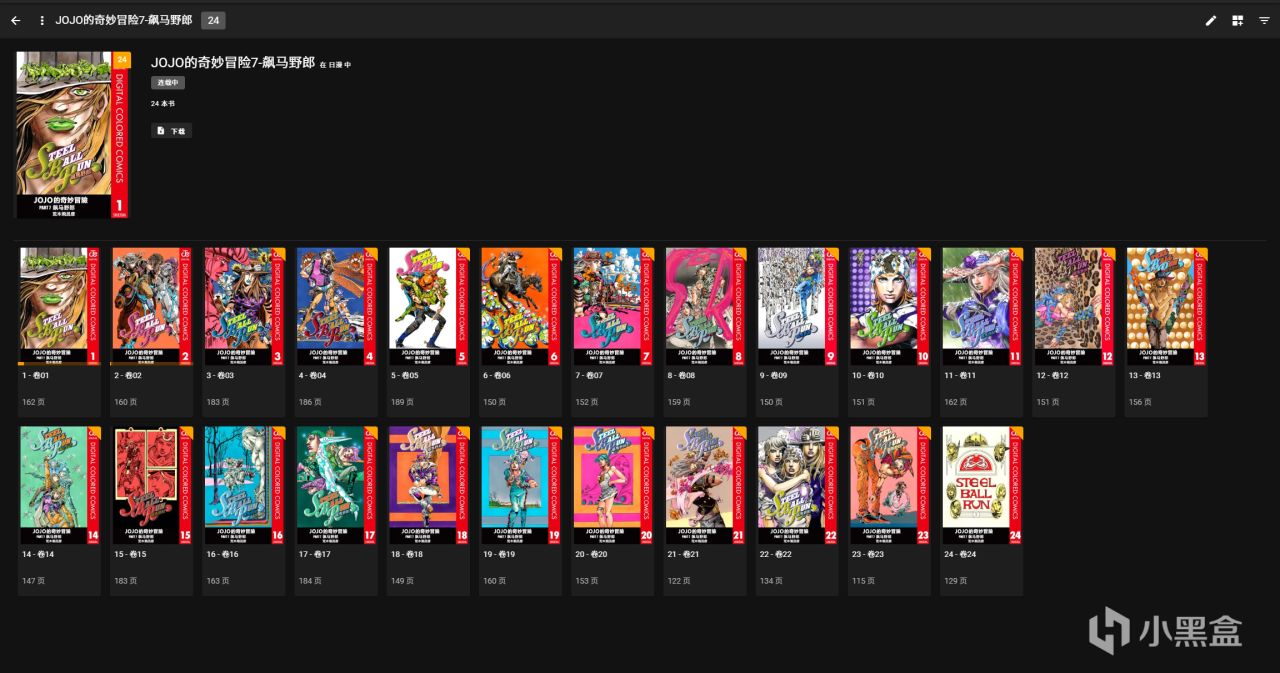Click the '162 页' page count under 卷01
Viewport: 1280px width, 673px height.
32,402
